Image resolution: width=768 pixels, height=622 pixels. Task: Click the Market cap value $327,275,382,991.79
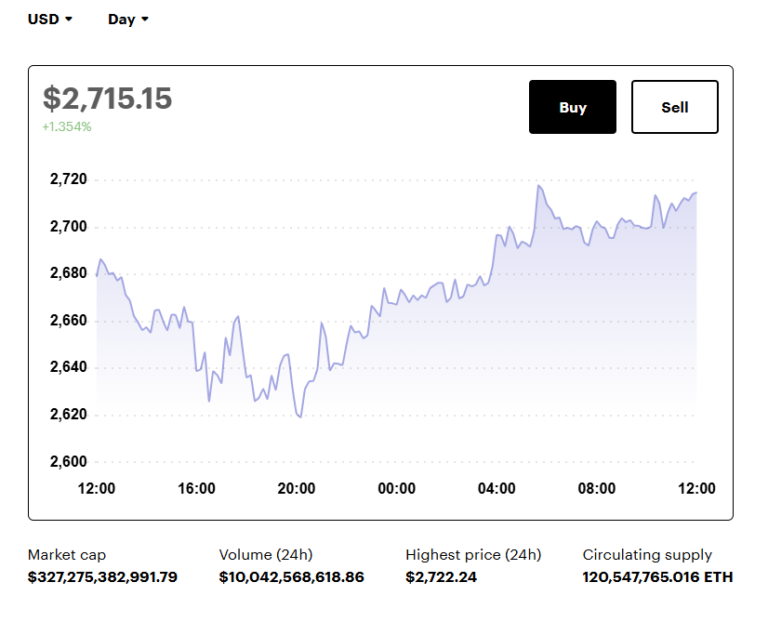point(102,577)
